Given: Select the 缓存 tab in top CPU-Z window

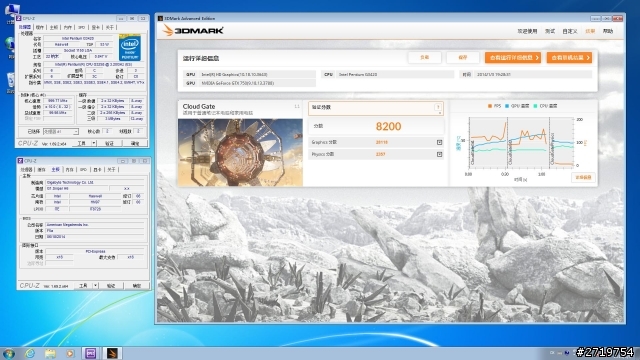Looking at the screenshot, I should [40, 27].
